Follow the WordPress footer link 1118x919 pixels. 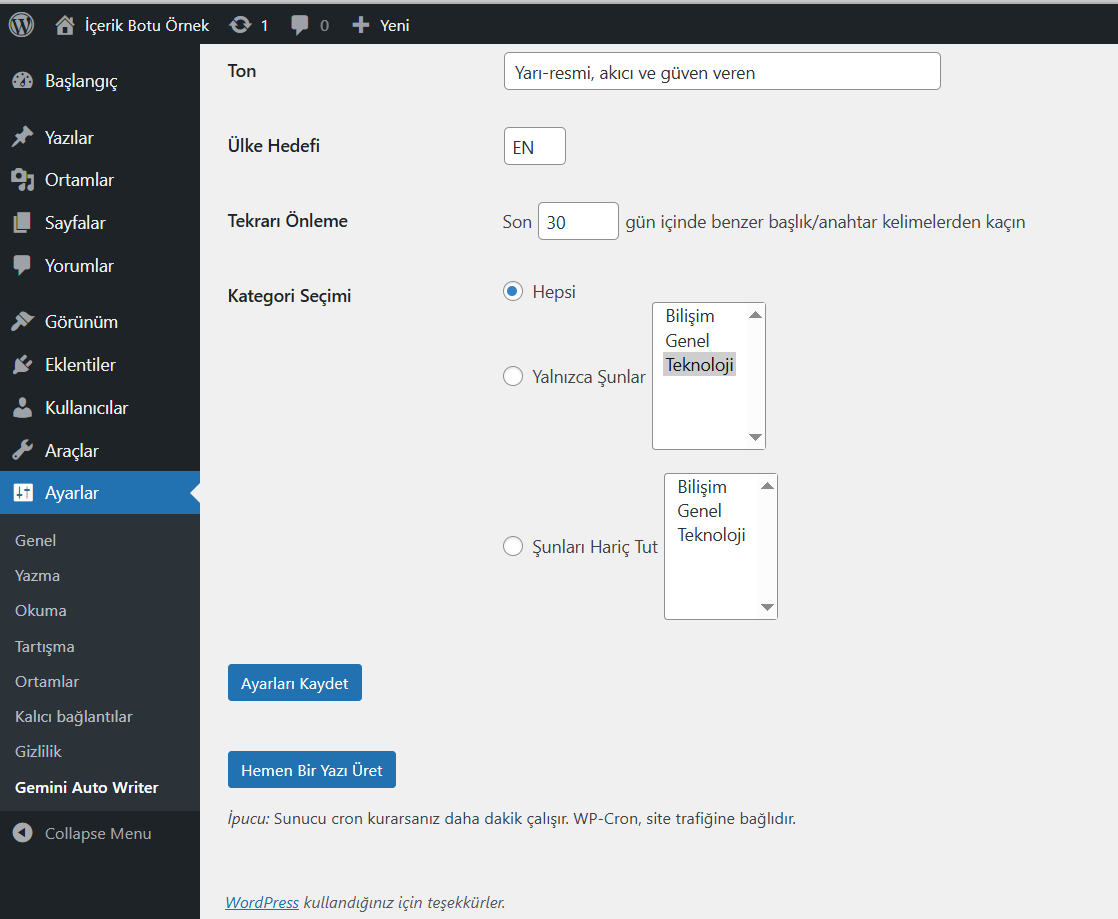point(262,902)
